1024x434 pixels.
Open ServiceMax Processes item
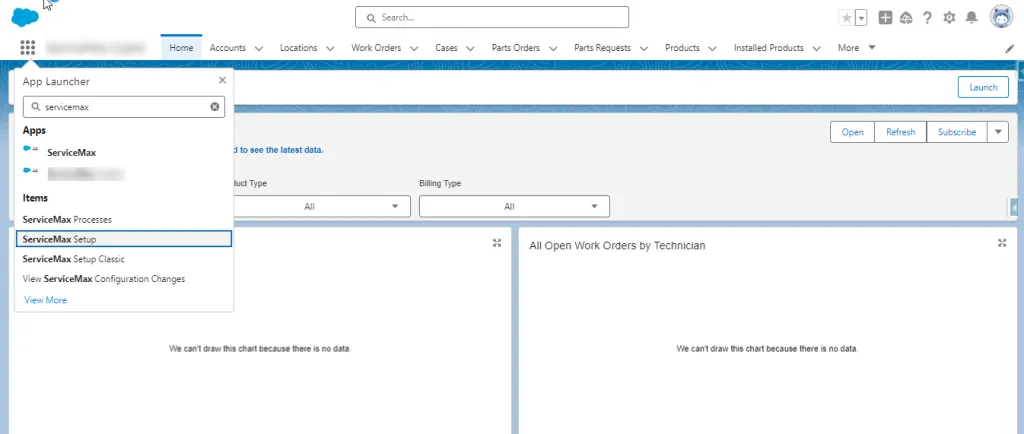(x=67, y=219)
